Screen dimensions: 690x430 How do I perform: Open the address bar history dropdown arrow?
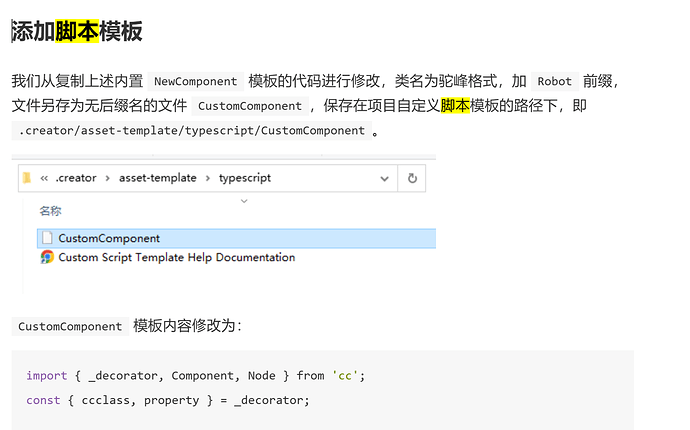(x=384, y=178)
